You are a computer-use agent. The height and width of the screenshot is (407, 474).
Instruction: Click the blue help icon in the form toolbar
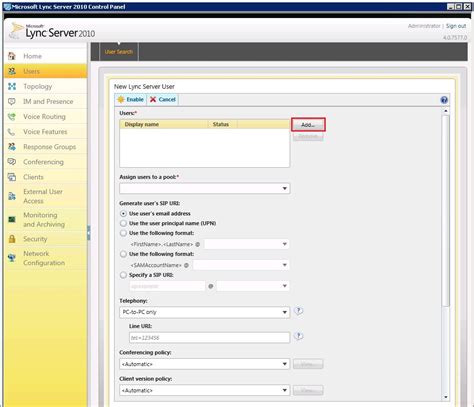pos(444,100)
